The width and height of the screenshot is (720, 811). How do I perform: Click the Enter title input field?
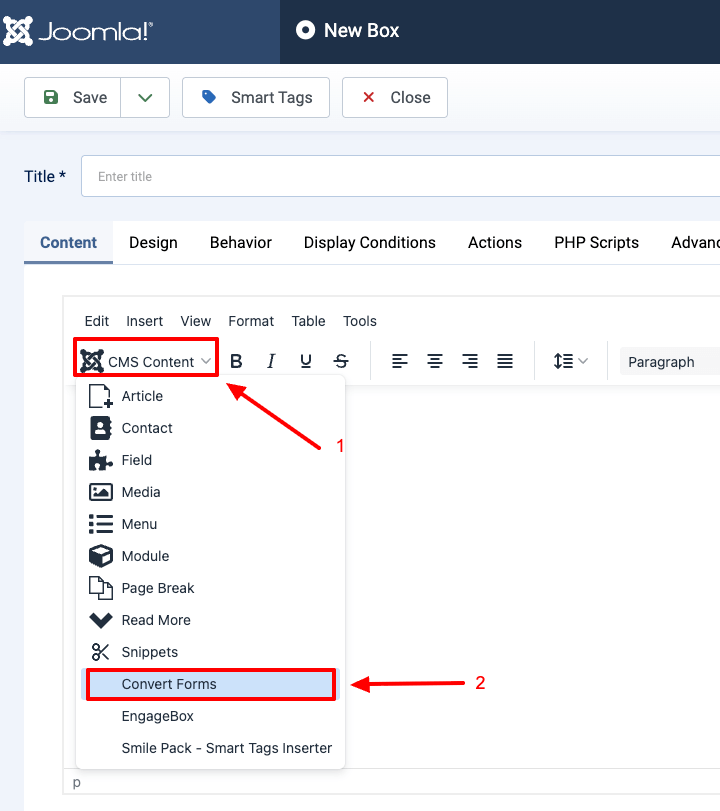click(400, 176)
